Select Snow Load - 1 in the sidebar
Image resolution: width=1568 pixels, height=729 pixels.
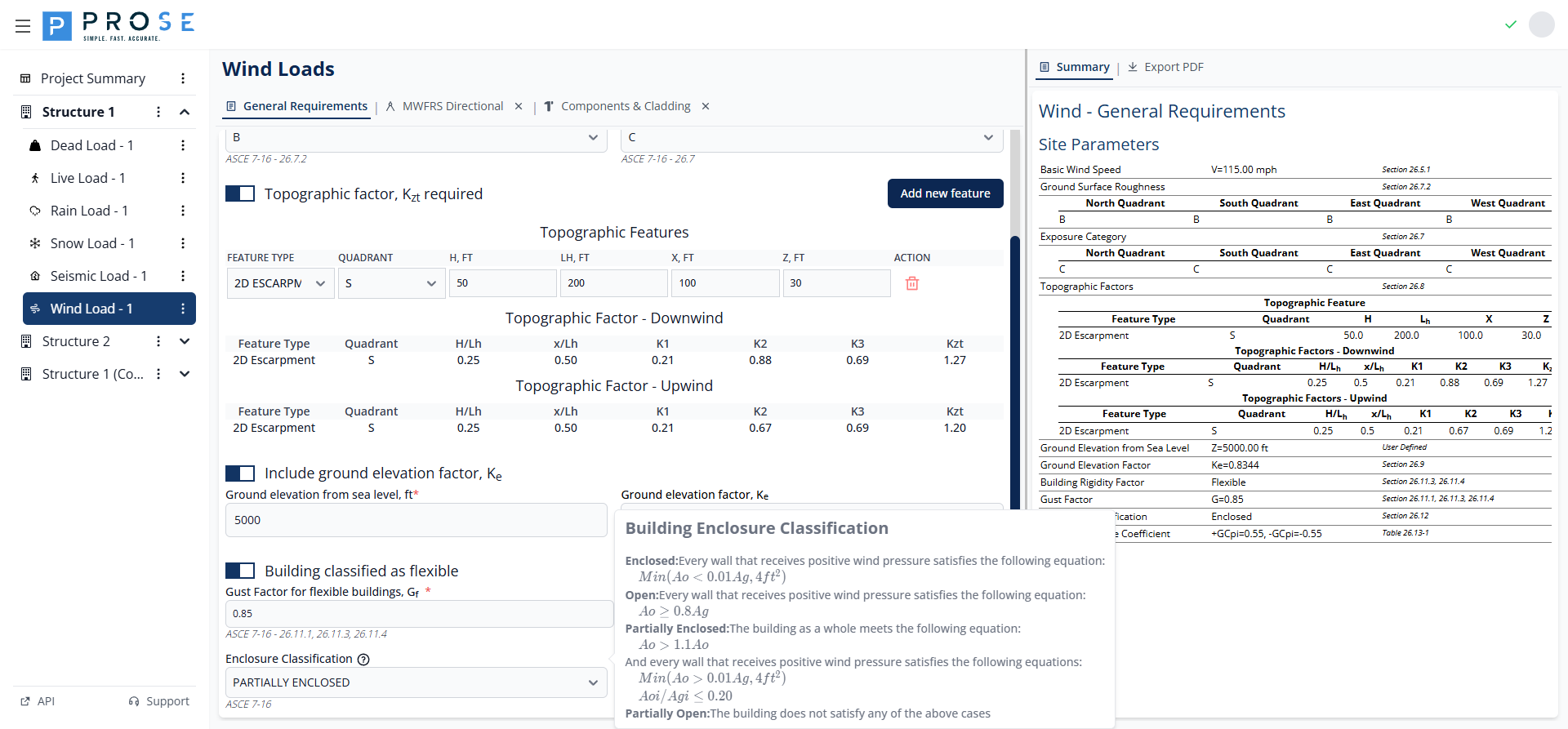pos(92,243)
